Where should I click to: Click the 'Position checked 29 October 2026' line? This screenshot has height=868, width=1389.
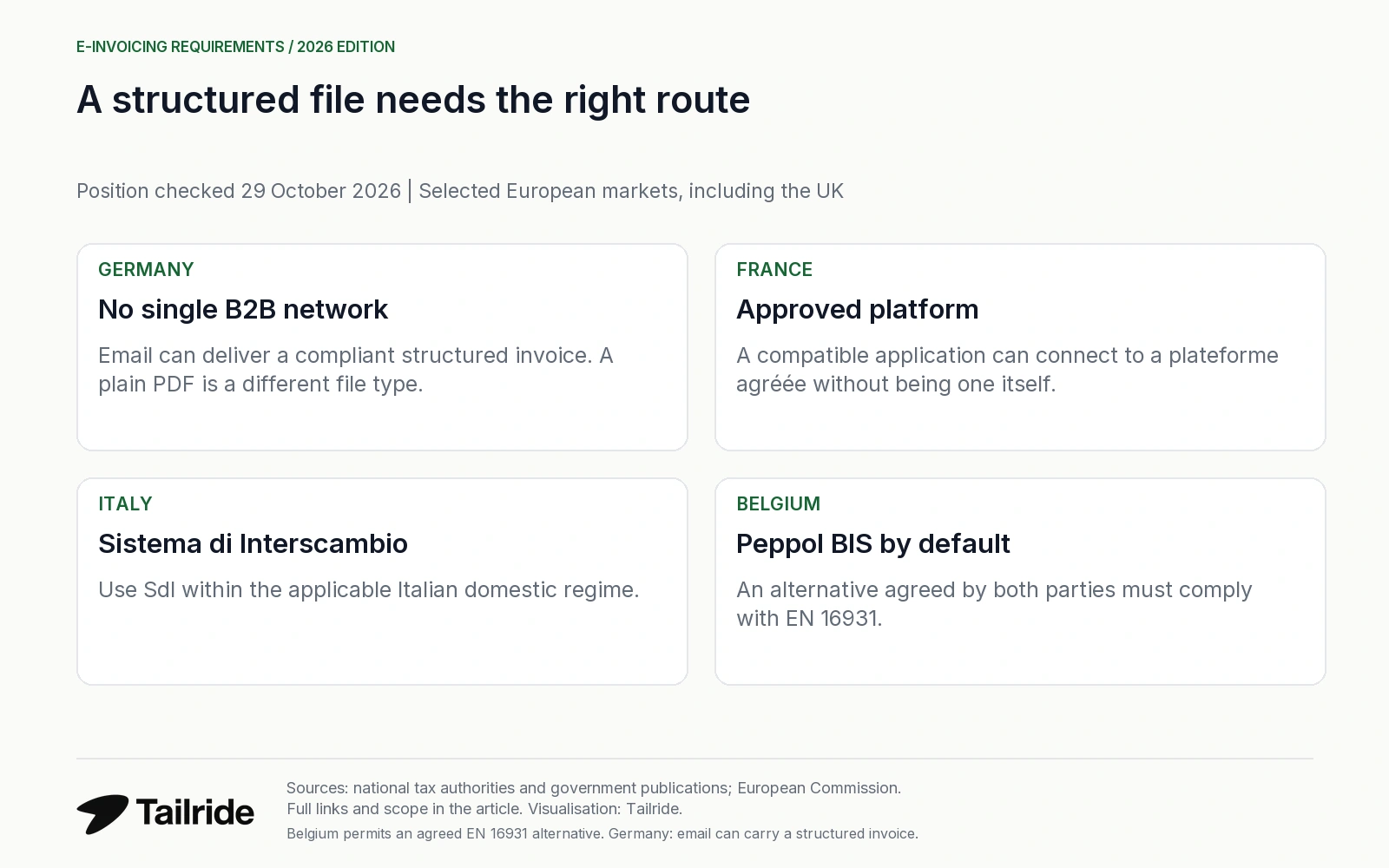pos(460,191)
